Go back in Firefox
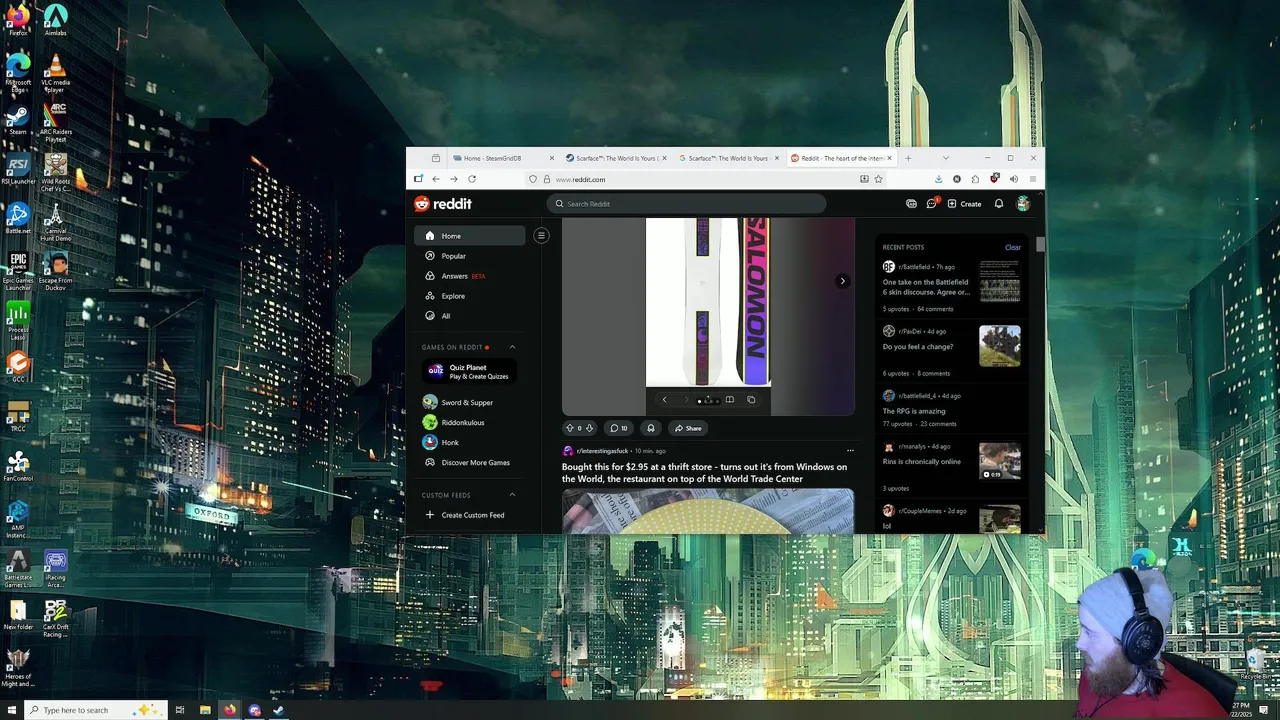Screen dimensions: 1280x720 (x=435, y=179)
